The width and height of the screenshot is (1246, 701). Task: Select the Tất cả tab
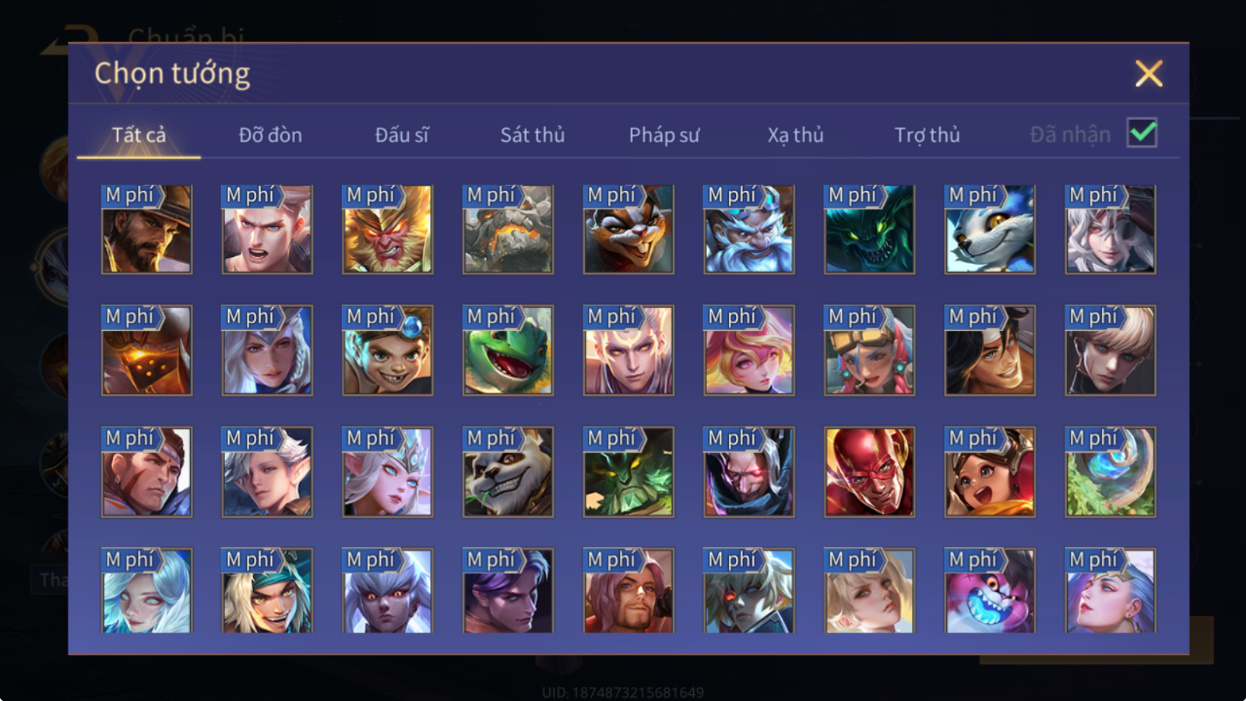click(139, 135)
